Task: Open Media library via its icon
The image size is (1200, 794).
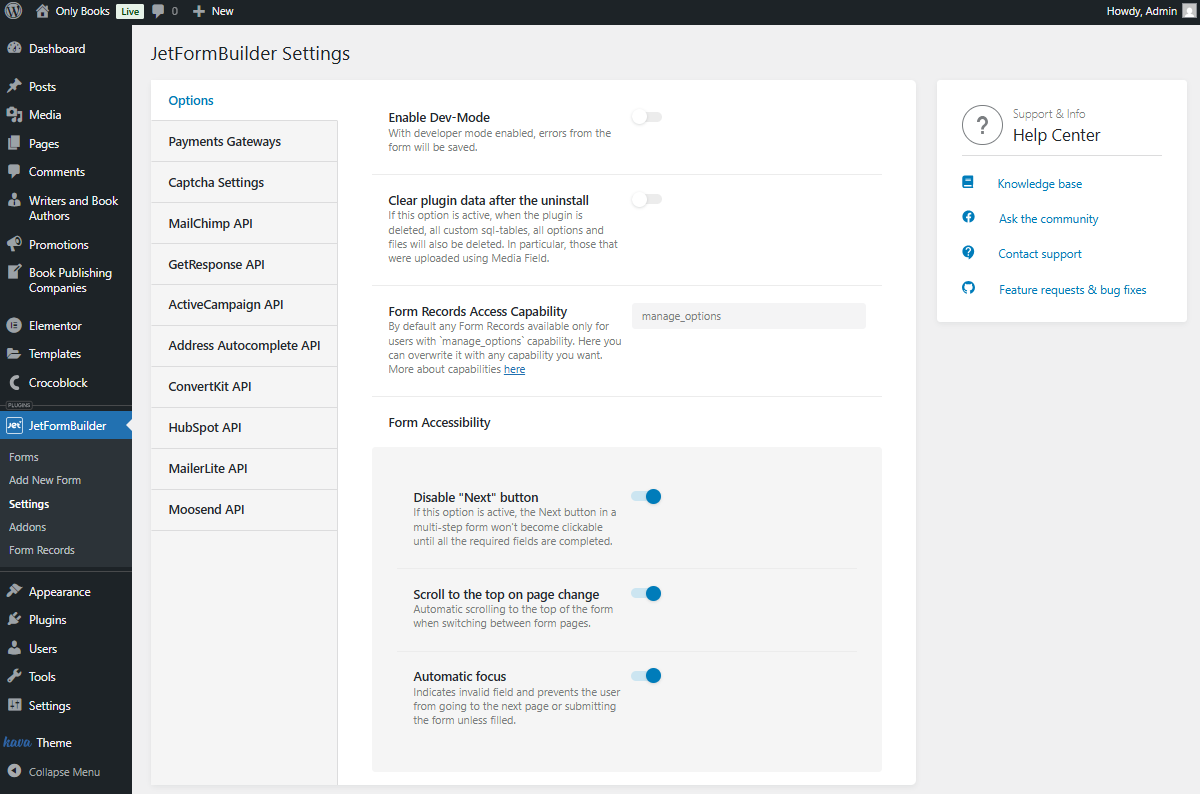Action: [x=15, y=114]
